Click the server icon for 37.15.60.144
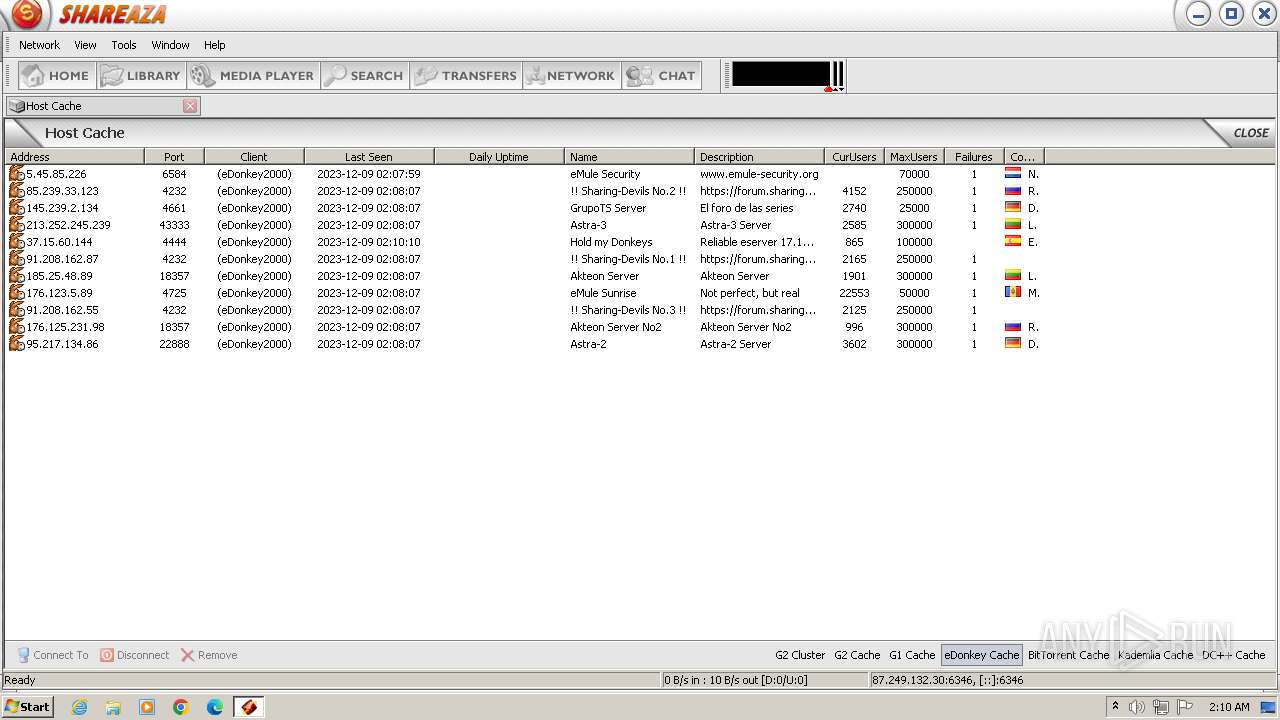The width and height of the screenshot is (1280, 720). [16, 242]
